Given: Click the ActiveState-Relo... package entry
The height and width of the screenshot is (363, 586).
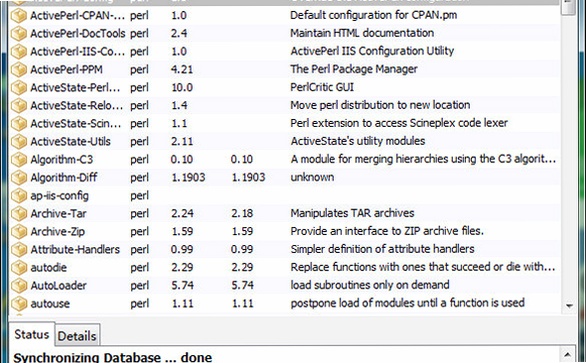Looking at the screenshot, I should pyautogui.click(x=76, y=105).
